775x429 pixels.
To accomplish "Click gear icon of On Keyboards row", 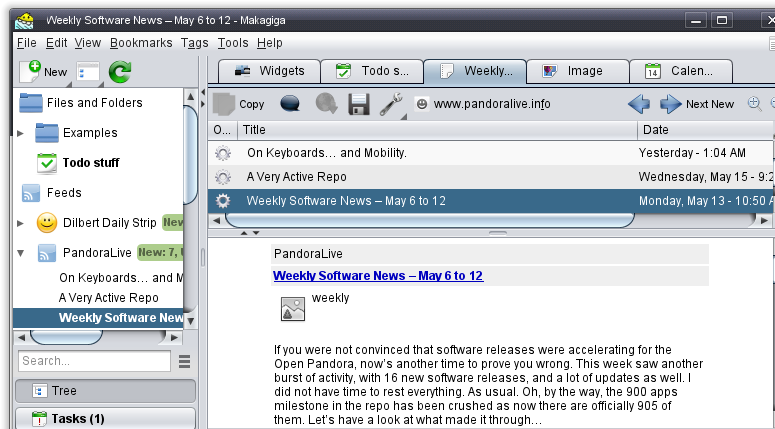I will click(x=223, y=153).
